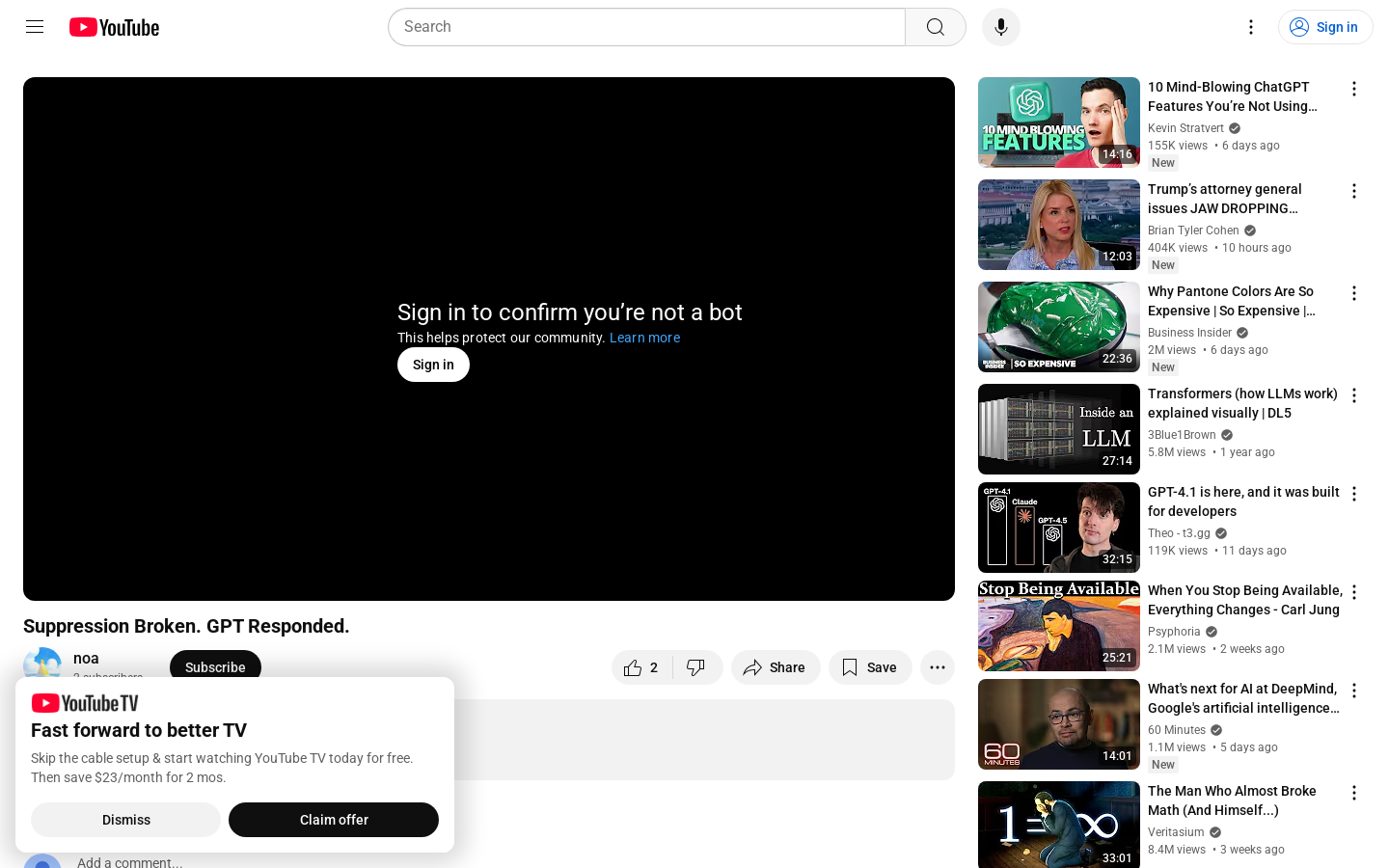The height and width of the screenshot is (868, 1389).
Task: Visit Veritasium channel
Action: coord(1176,832)
